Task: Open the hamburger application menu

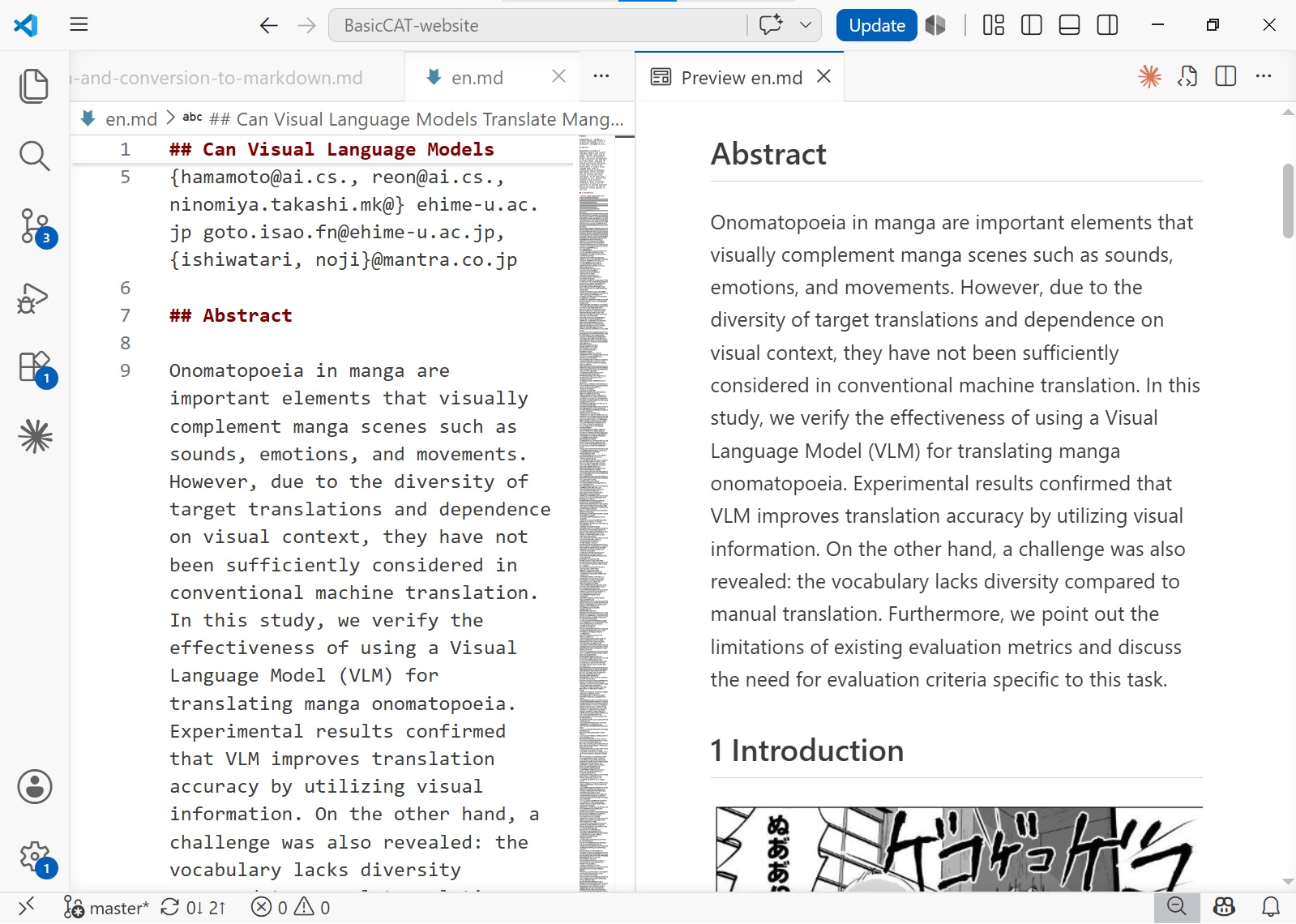Action: [79, 25]
